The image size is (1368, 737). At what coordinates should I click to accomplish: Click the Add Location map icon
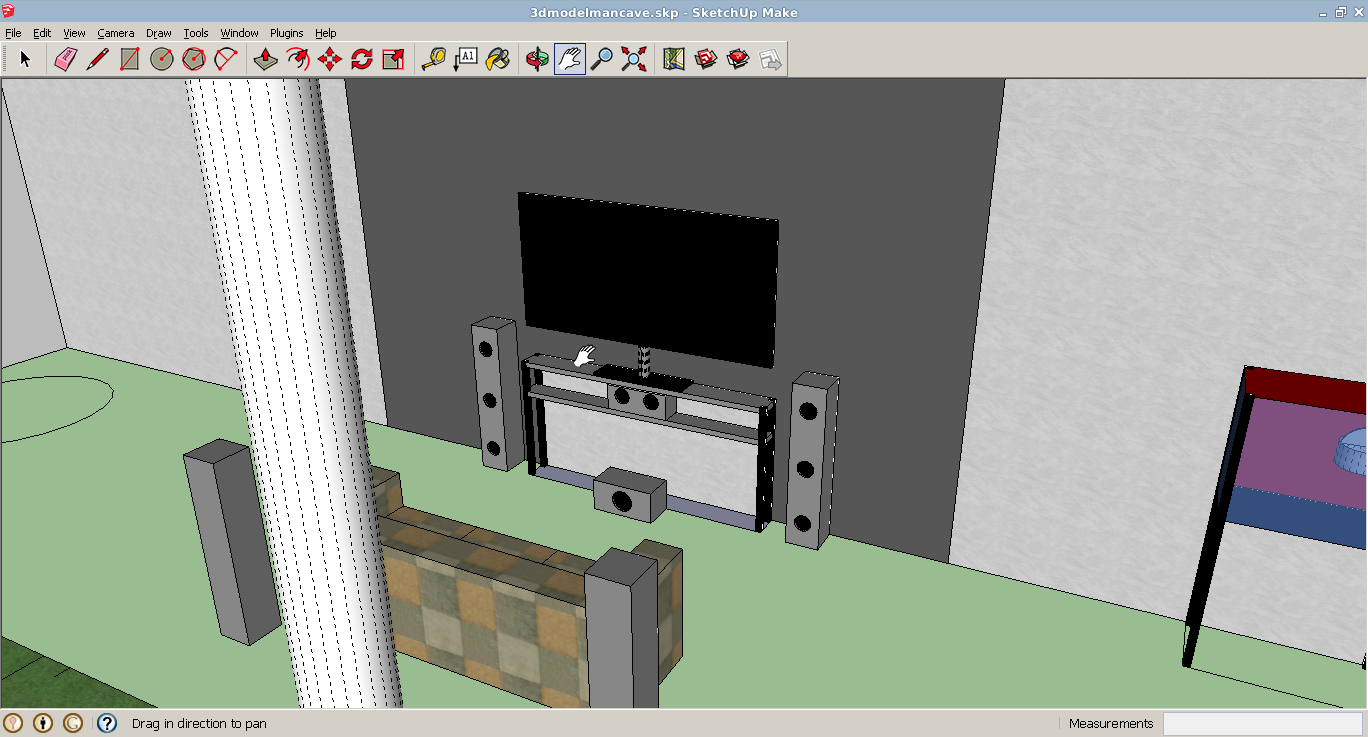pos(673,59)
